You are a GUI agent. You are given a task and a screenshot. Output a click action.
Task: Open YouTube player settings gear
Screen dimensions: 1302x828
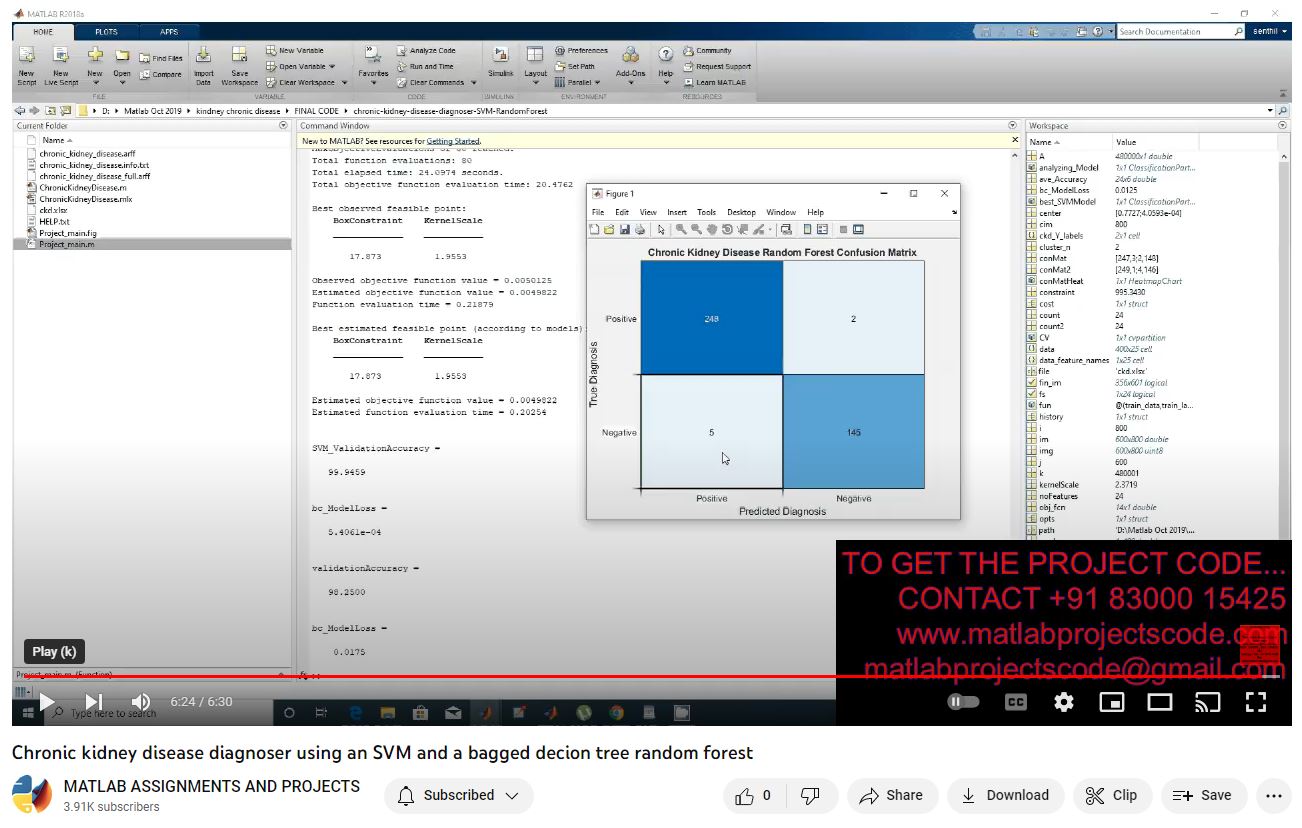1064,702
